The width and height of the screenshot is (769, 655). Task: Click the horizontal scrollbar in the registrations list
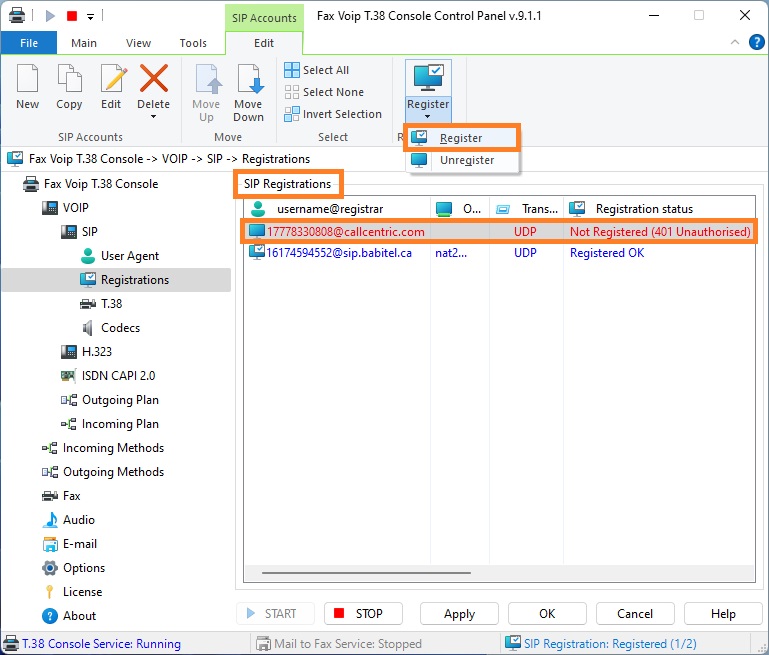click(x=366, y=573)
